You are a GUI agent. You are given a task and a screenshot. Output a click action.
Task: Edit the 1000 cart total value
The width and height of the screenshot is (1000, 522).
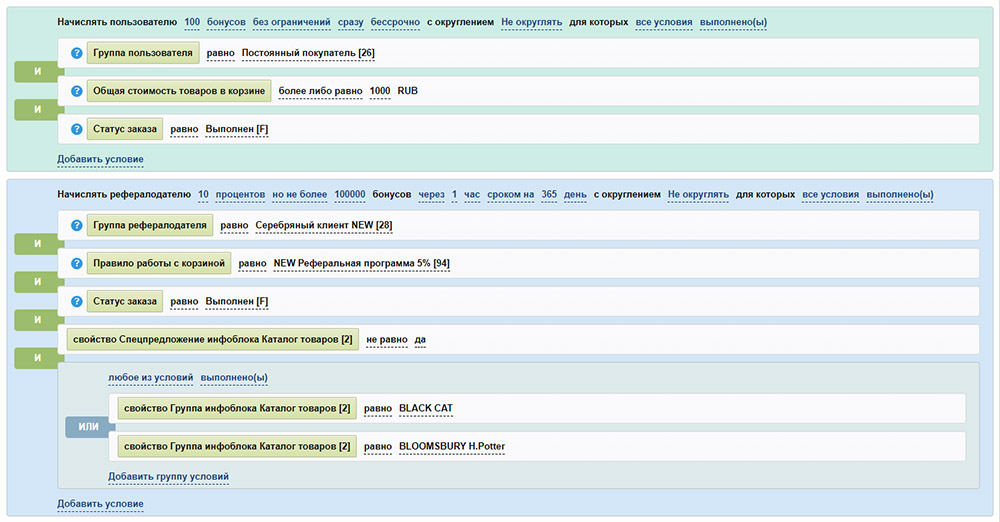click(x=380, y=91)
